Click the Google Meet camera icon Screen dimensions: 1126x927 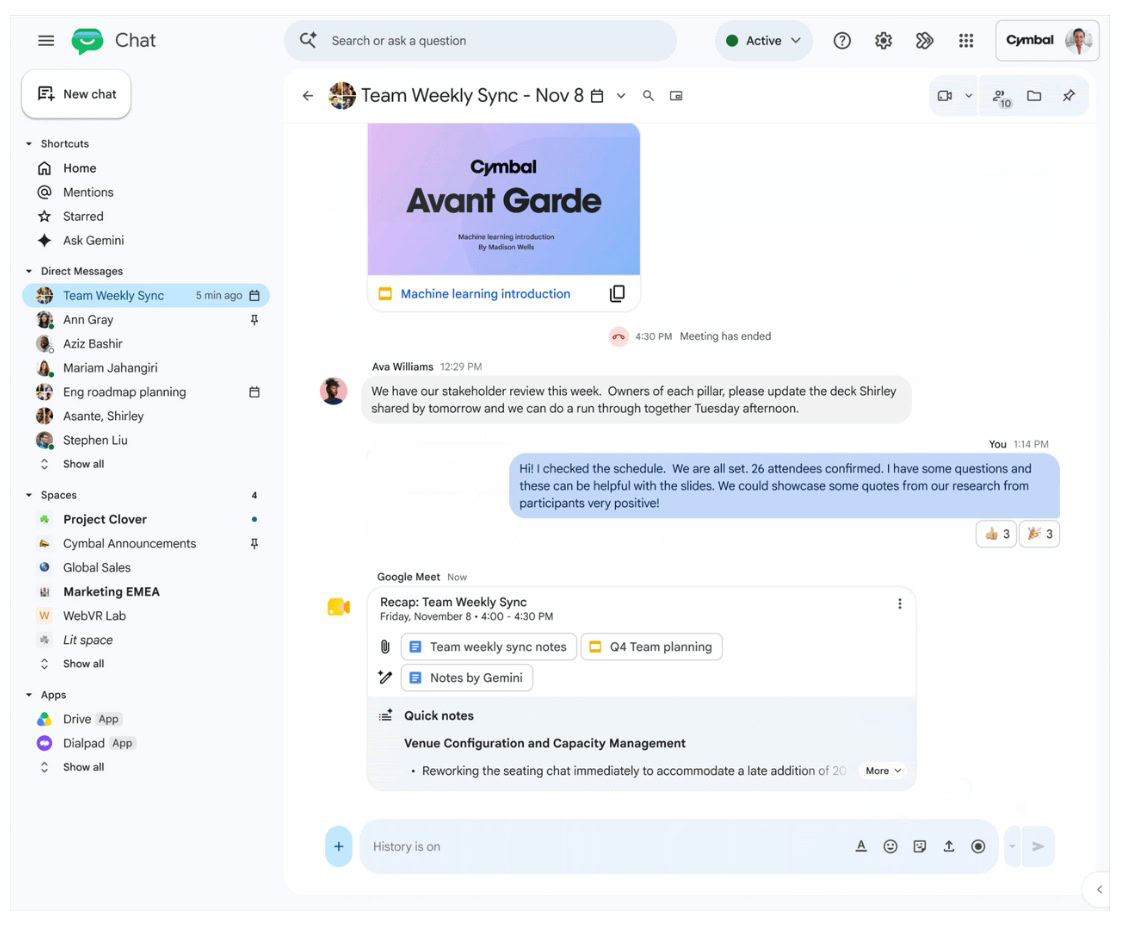click(x=339, y=607)
